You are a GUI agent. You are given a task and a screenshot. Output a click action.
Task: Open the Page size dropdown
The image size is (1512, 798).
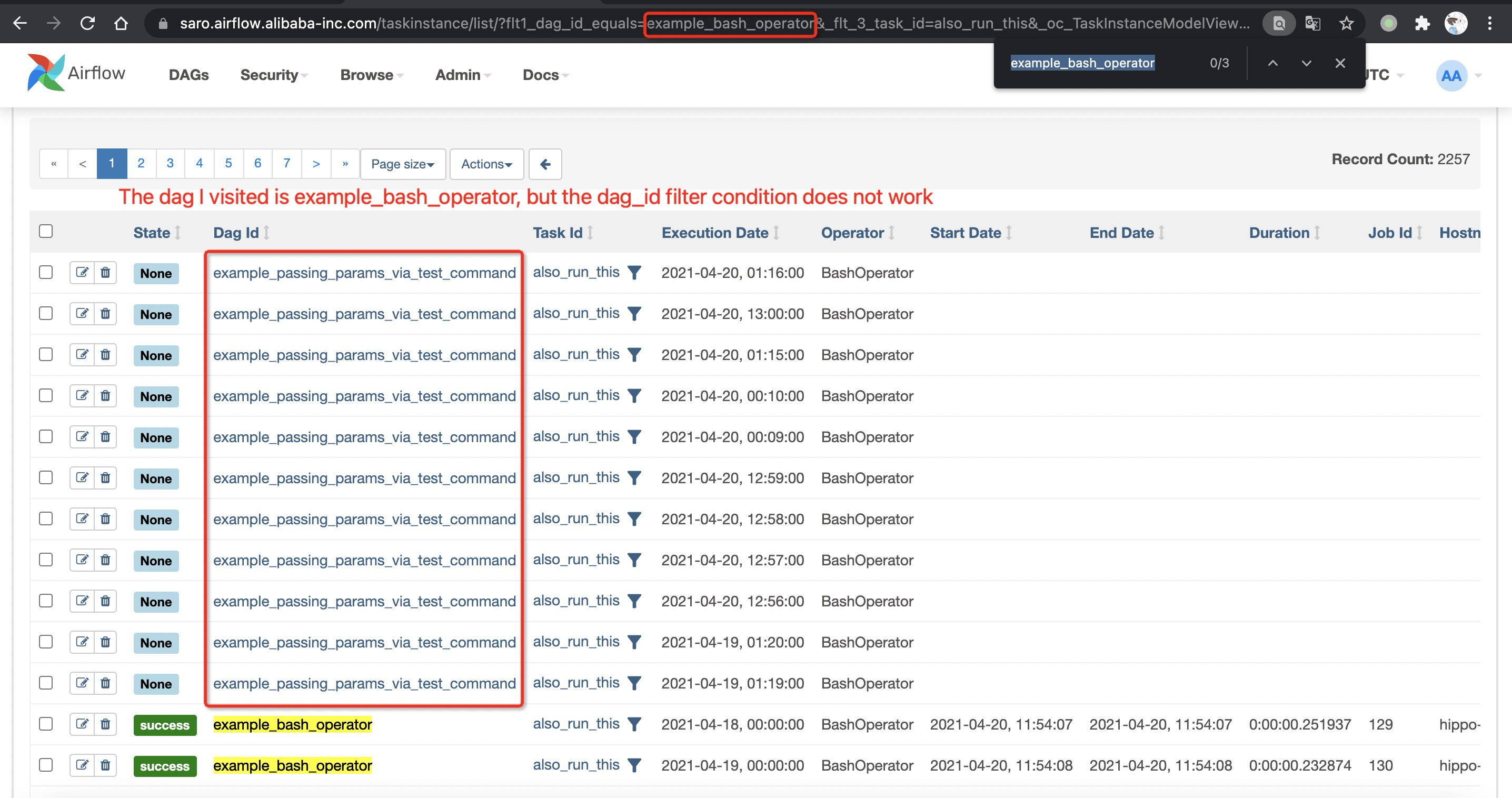pyautogui.click(x=403, y=164)
